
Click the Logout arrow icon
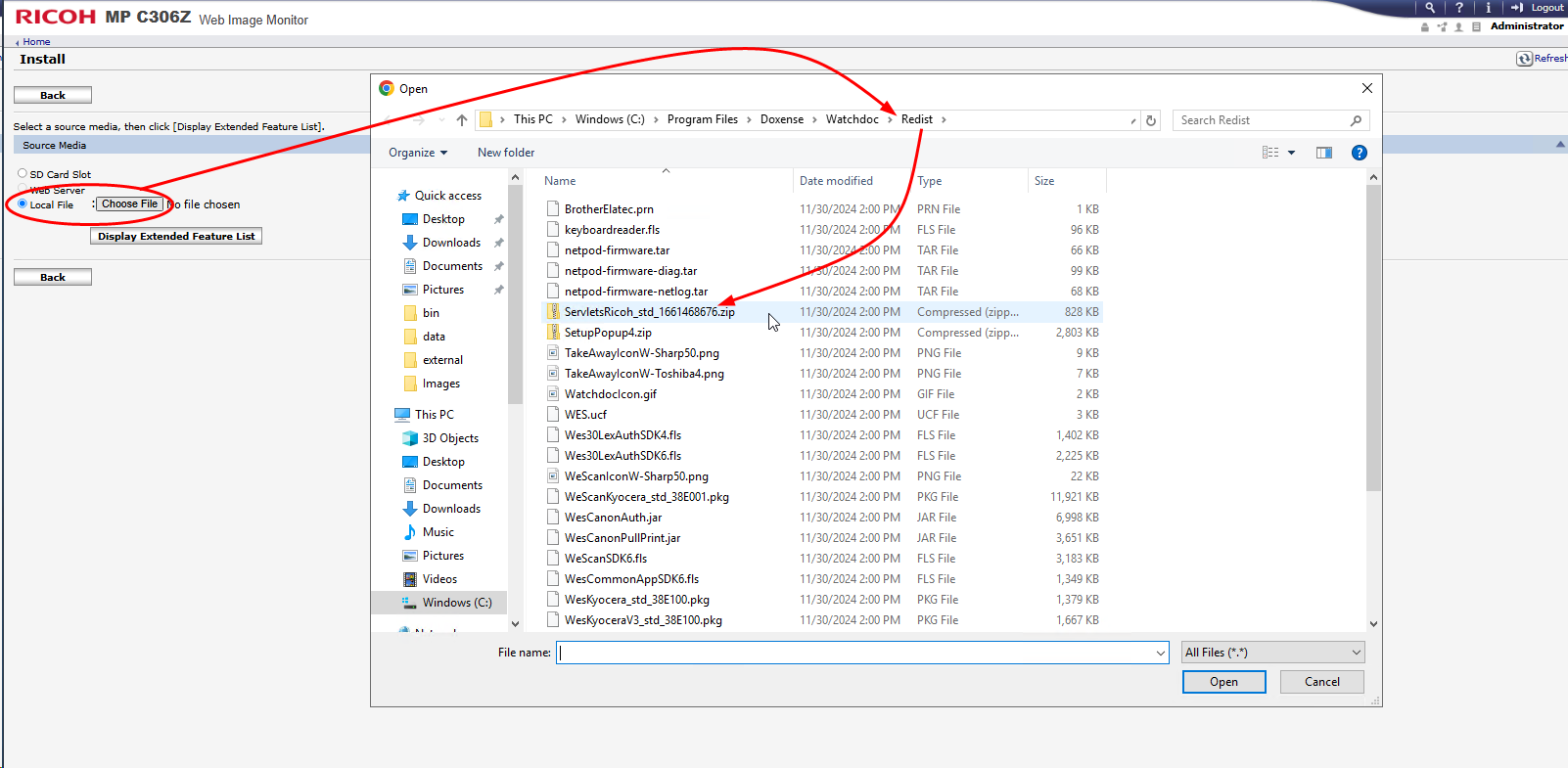coord(1517,7)
